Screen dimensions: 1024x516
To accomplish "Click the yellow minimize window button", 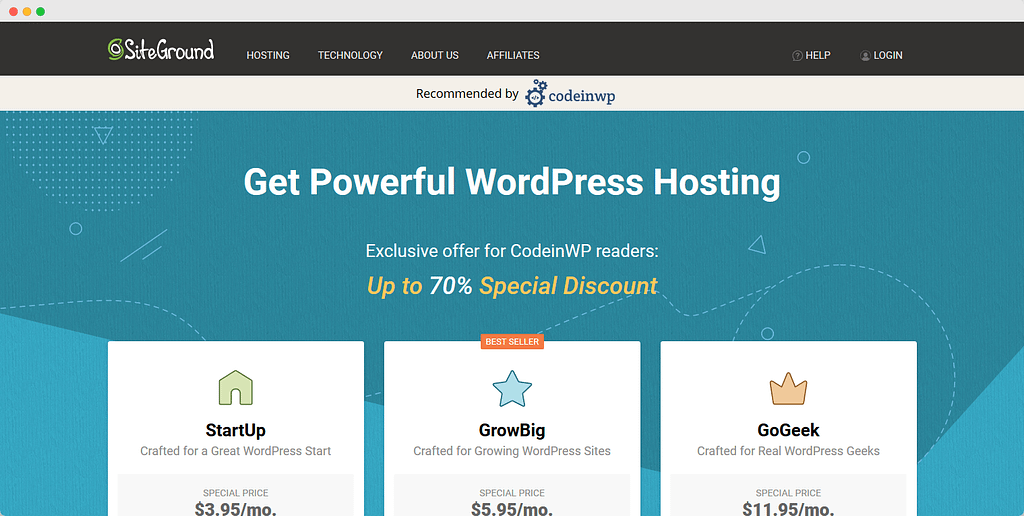I will 27,12.
